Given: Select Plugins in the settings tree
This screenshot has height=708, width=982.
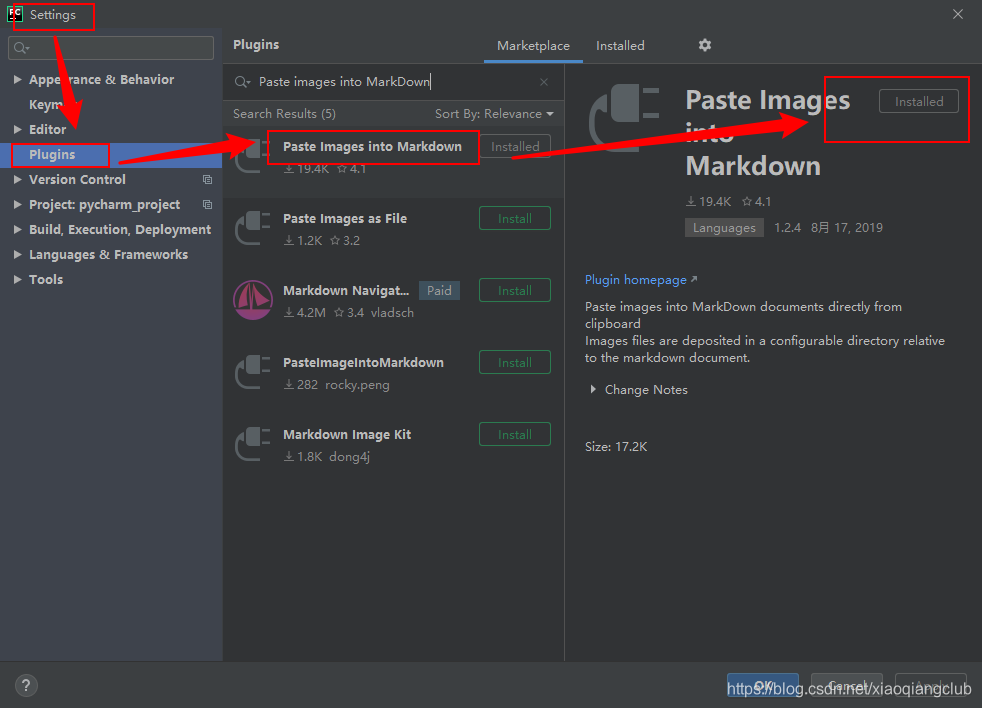Looking at the screenshot, I should click(x=52, y=155).
